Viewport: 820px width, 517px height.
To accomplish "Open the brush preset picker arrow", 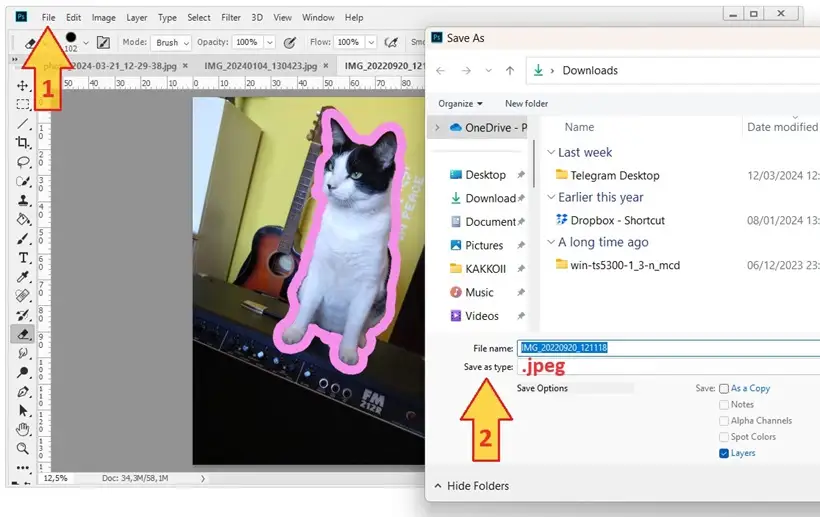I will (x=86, y=43).
